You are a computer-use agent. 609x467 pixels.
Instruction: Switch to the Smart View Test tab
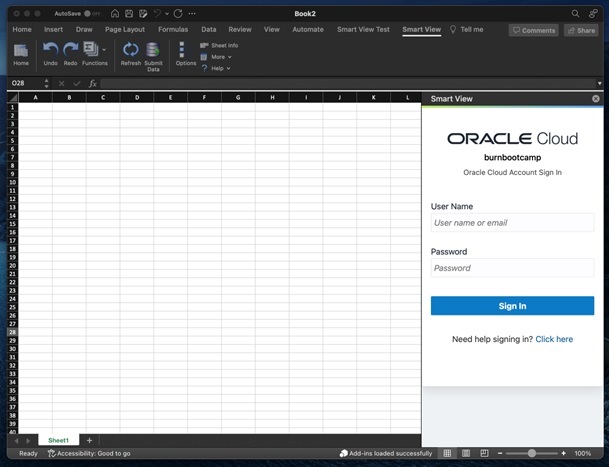pos(363,30)
